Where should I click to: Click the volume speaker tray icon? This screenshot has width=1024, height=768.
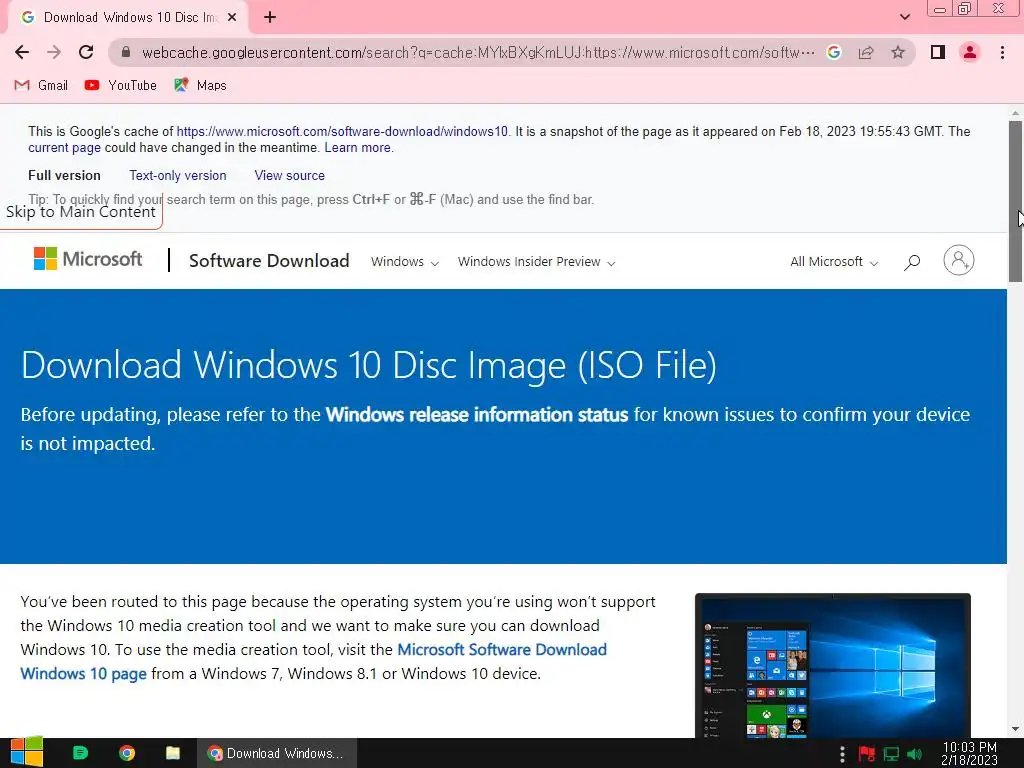[914, 754]
